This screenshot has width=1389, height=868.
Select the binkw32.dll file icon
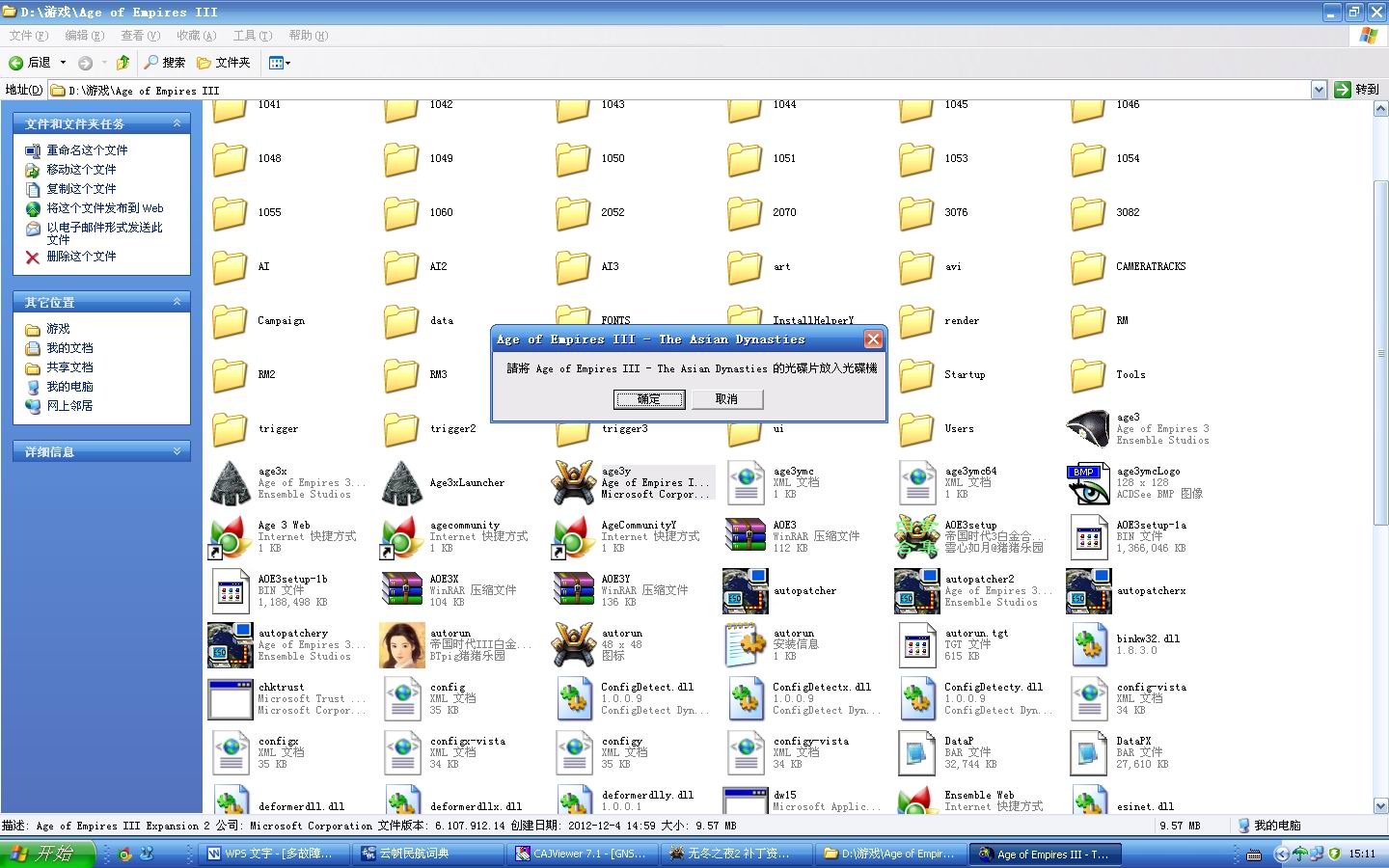coord(1088,645)
